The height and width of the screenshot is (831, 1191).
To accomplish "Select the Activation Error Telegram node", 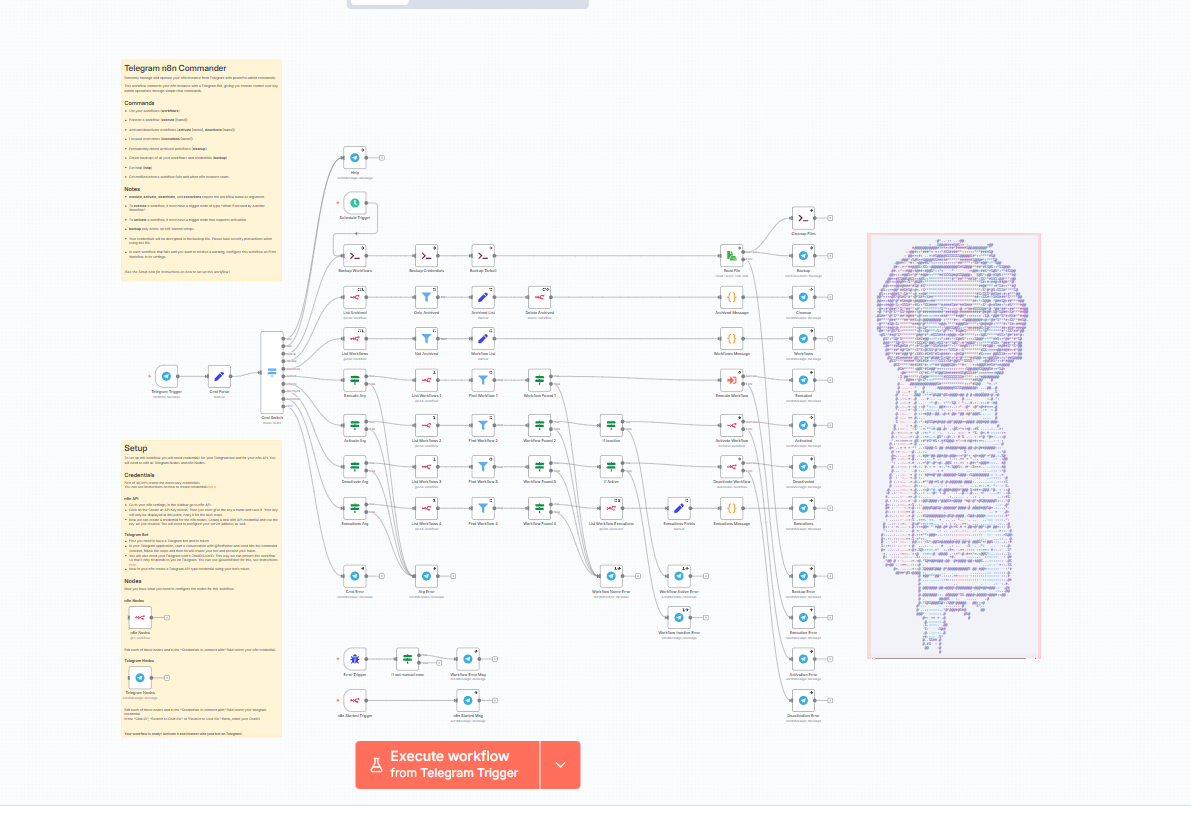I will pos(803,659).
